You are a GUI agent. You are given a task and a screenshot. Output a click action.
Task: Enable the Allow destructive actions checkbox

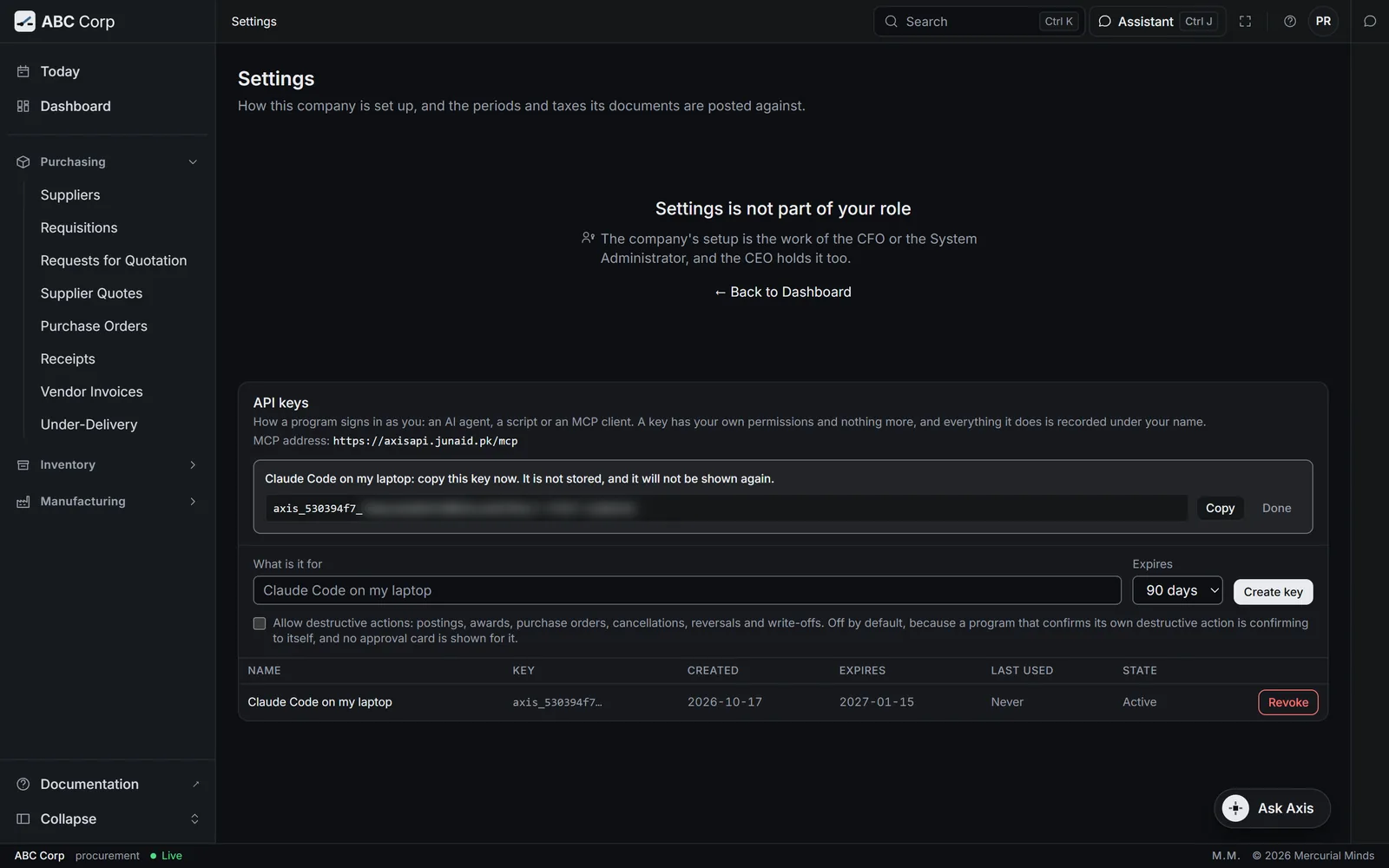tap(259, 623)
